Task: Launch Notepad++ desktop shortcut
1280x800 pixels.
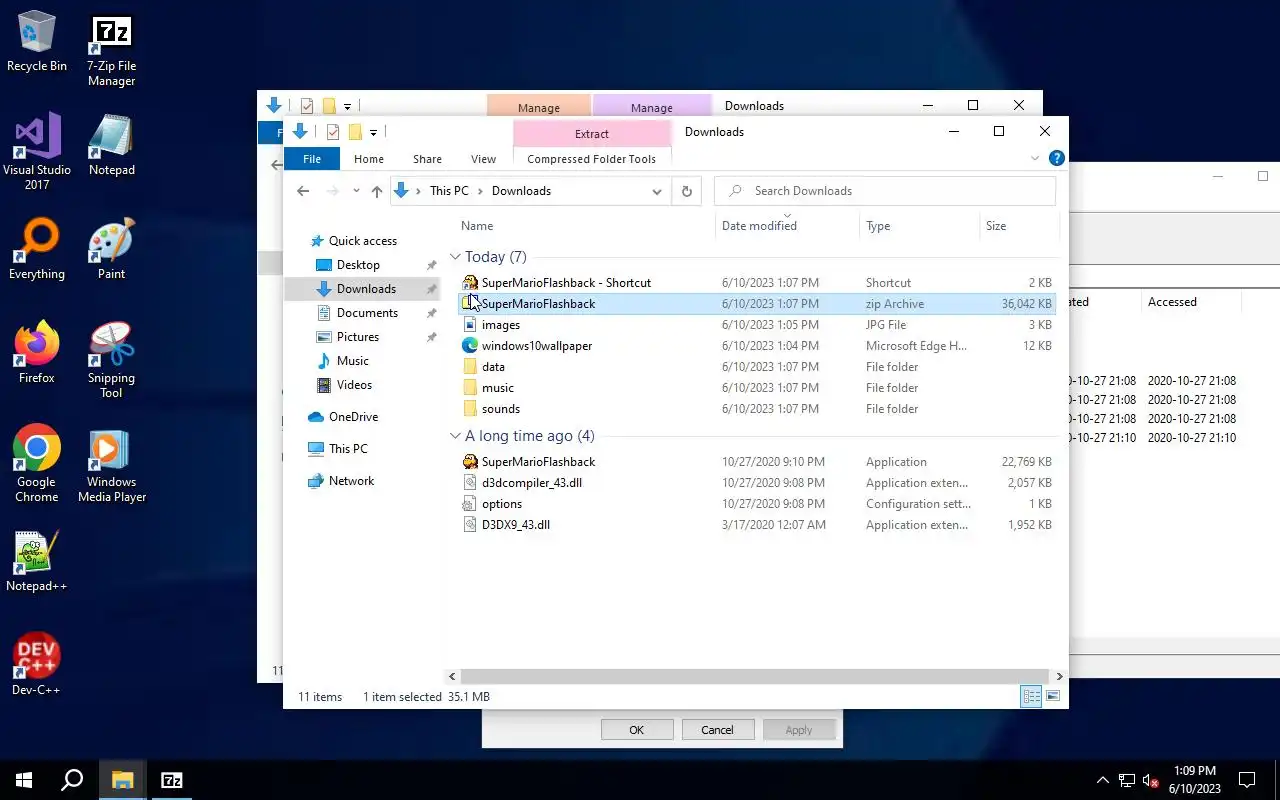Action: (37, 562)
